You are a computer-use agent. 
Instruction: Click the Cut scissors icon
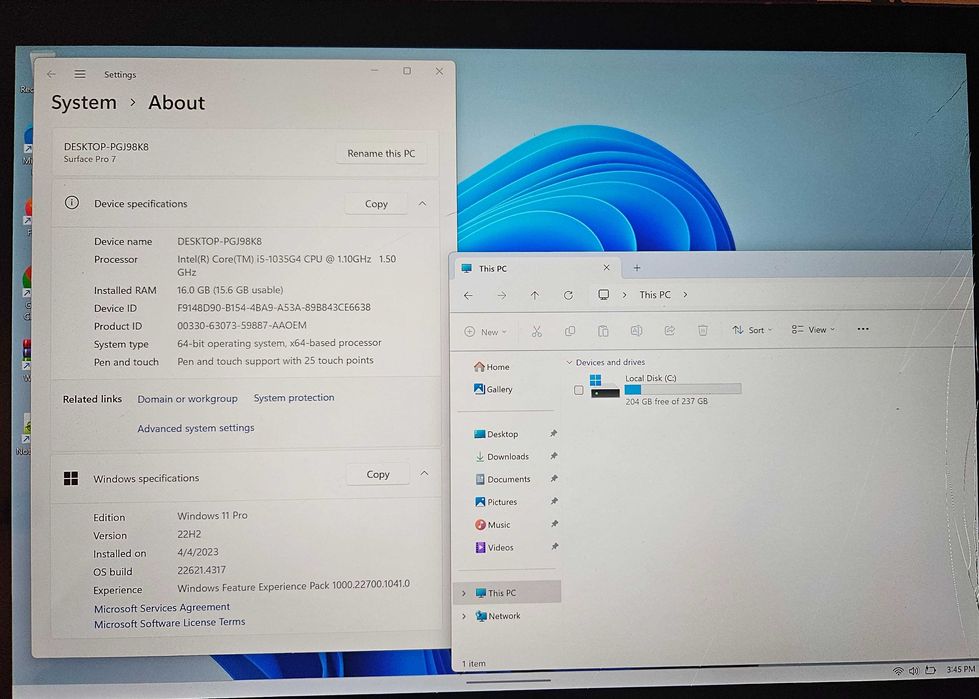tap(536, 331)
